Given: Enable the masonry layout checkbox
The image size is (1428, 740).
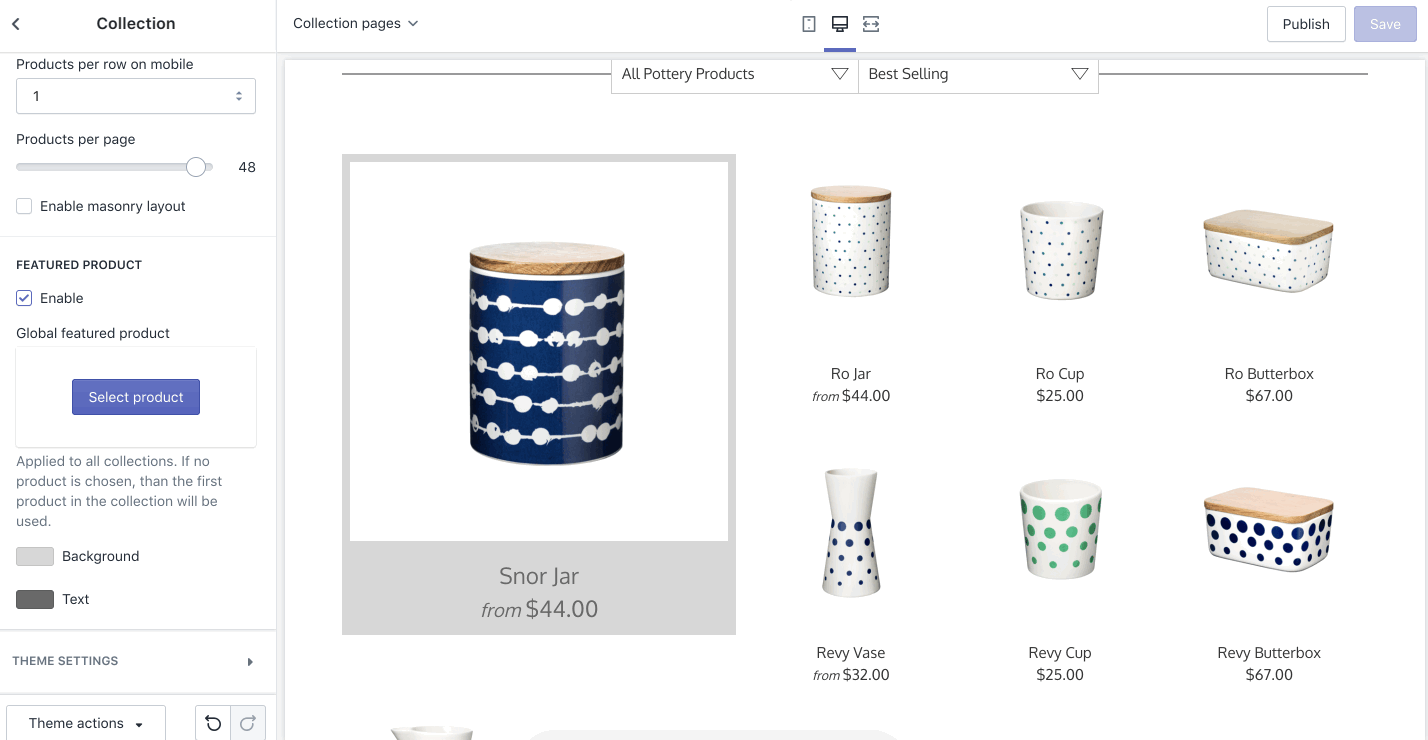Looking at the screenshot, I should tap(24, 206).
